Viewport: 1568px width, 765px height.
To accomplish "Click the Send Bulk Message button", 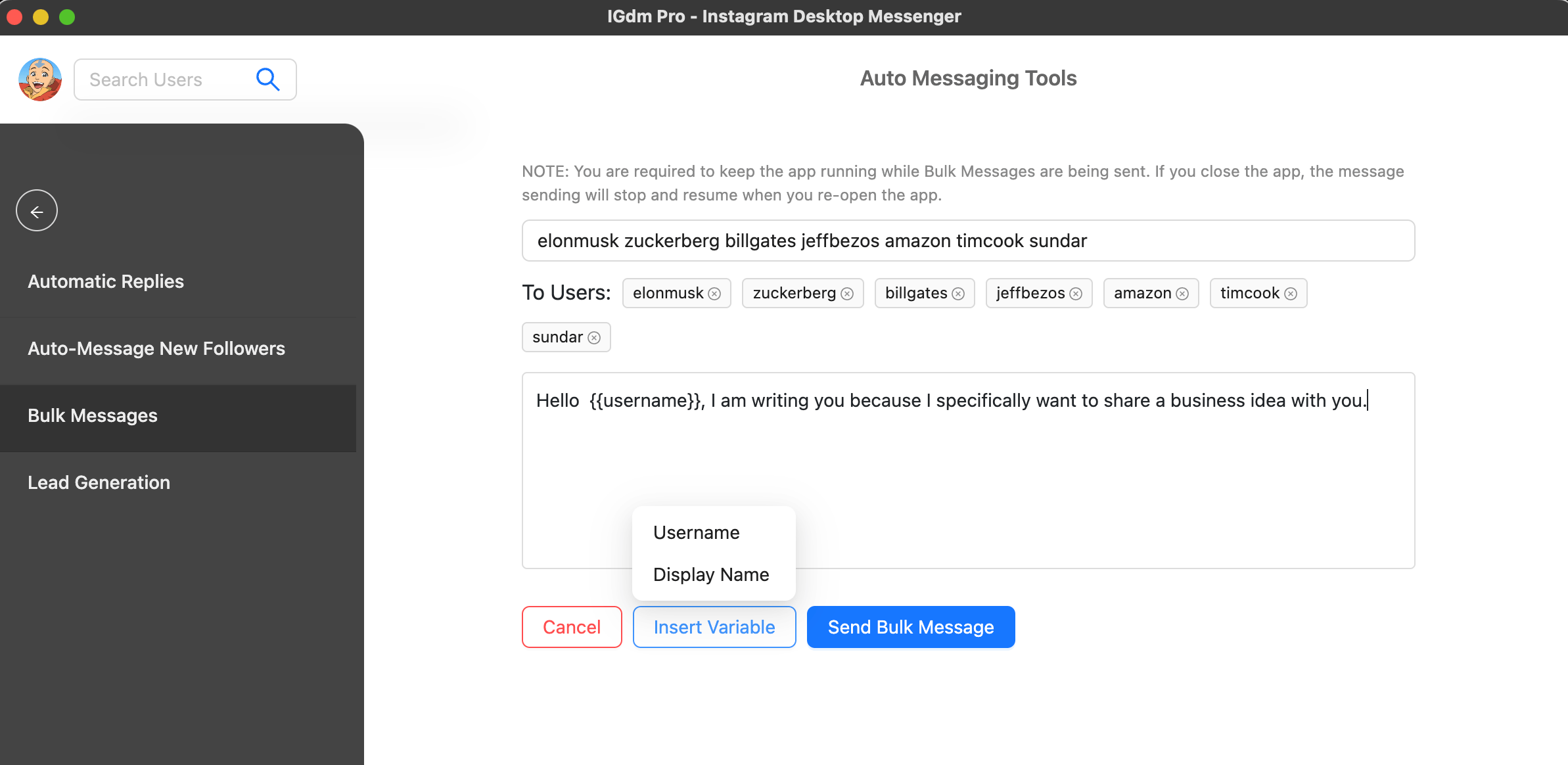I will tap(910, 627).
